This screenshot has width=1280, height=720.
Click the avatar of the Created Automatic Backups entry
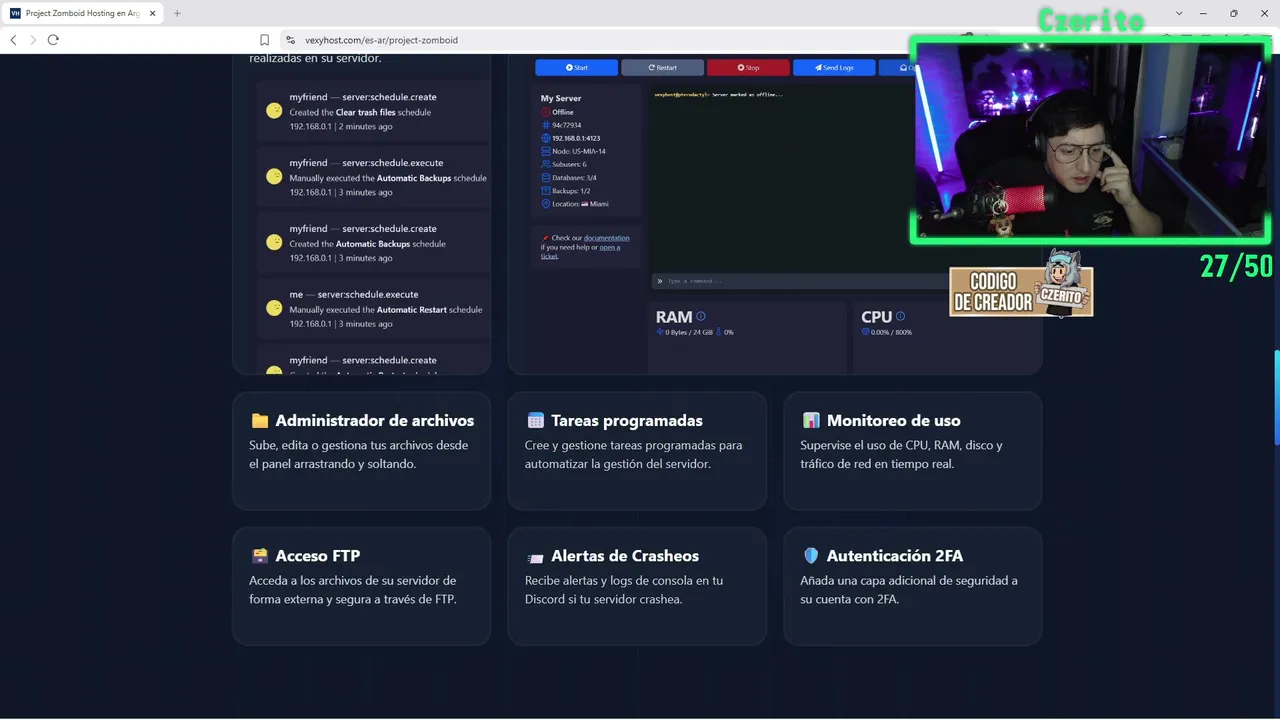(274, 243)
